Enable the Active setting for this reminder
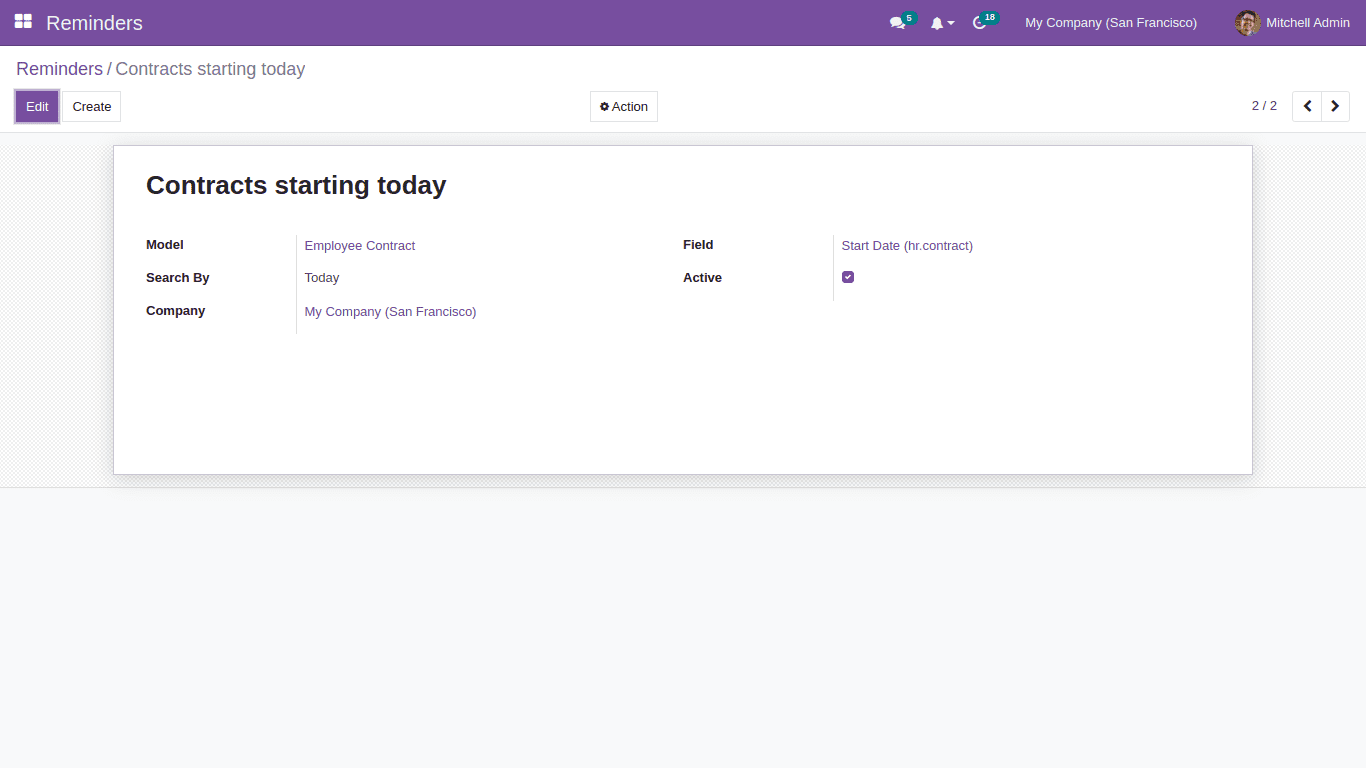Viewport: 1366px width, 768px height. click(848, 277)
